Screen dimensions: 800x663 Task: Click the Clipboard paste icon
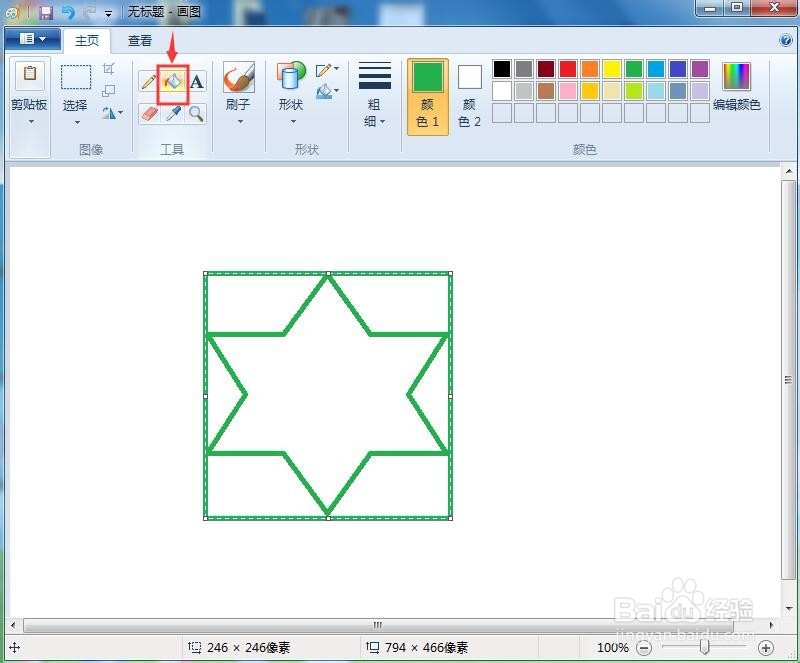click(x=30, y=76)
